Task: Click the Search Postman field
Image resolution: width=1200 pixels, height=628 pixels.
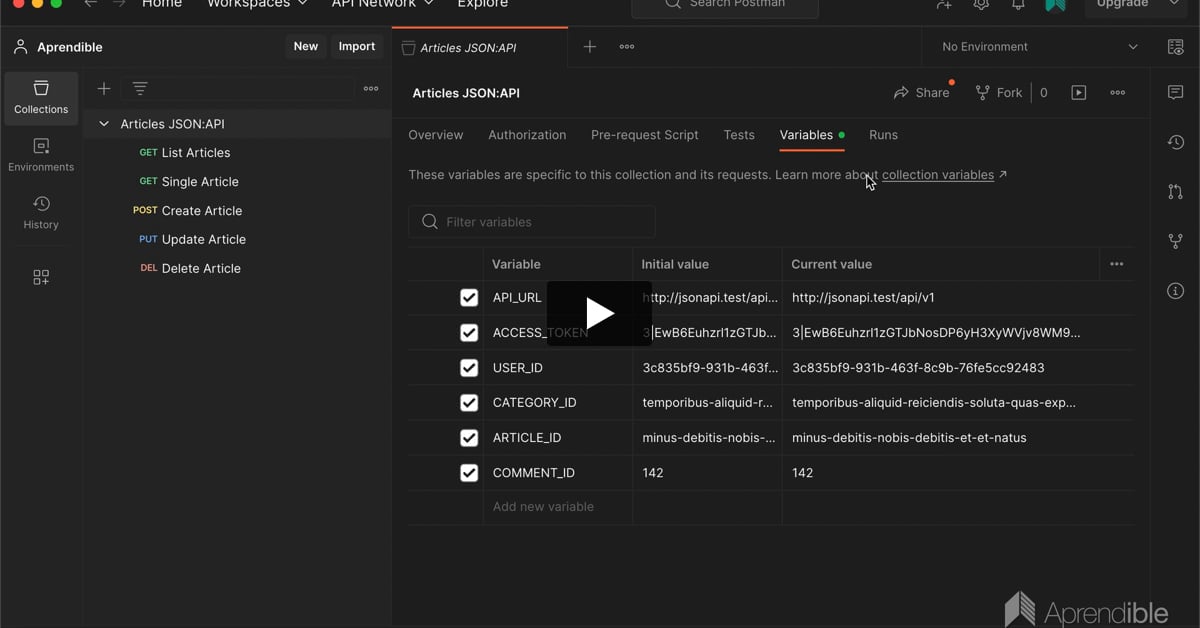Action: (725, 5)
